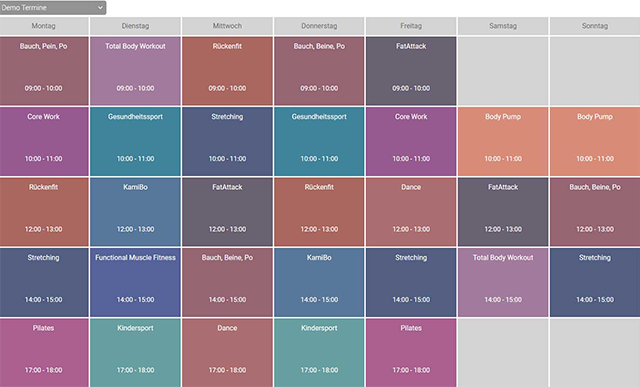The width and height of the screenshot is (640, 387).
Task: Open Monday's Rückenfit 12:00 class
Action: (44, 212)
